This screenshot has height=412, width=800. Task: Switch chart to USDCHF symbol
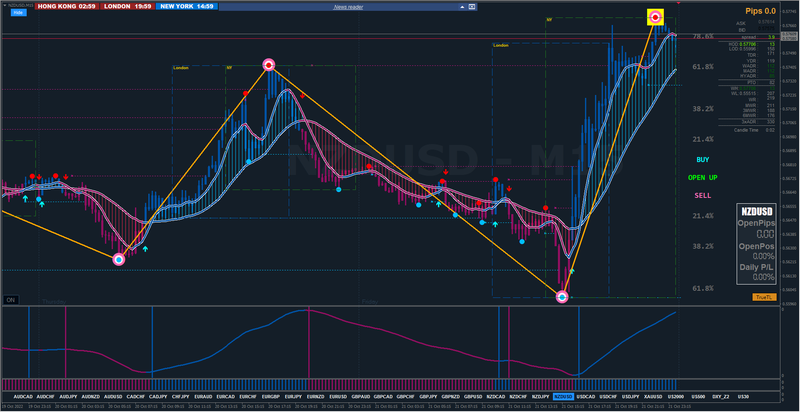coord(608,397)
